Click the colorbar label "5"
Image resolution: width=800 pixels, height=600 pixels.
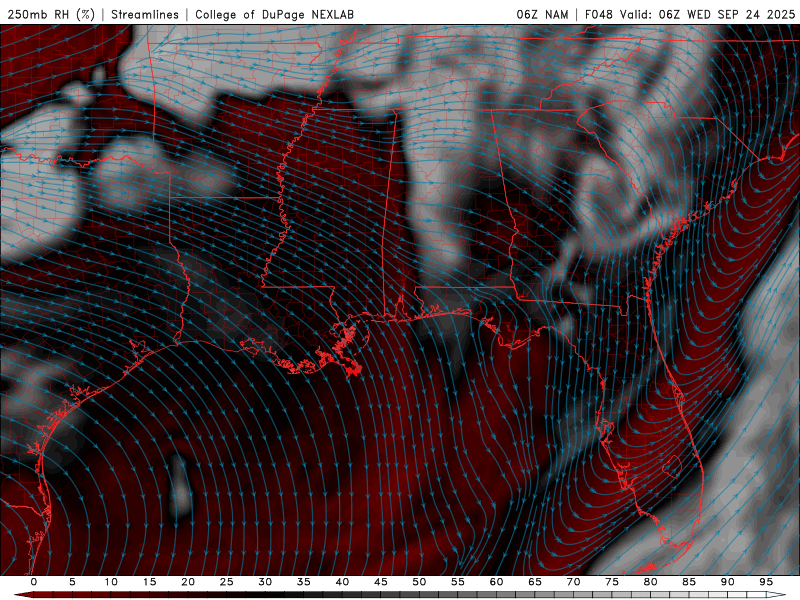pos(72,582)
